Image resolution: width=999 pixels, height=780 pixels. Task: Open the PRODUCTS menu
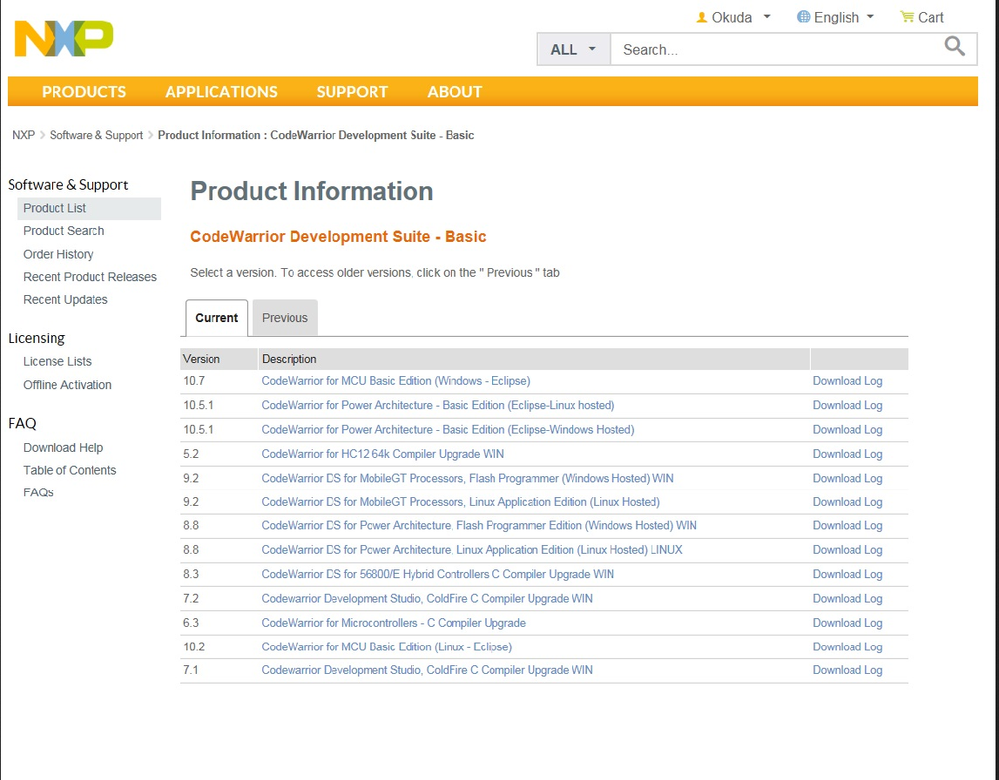[x=84, y=91]
